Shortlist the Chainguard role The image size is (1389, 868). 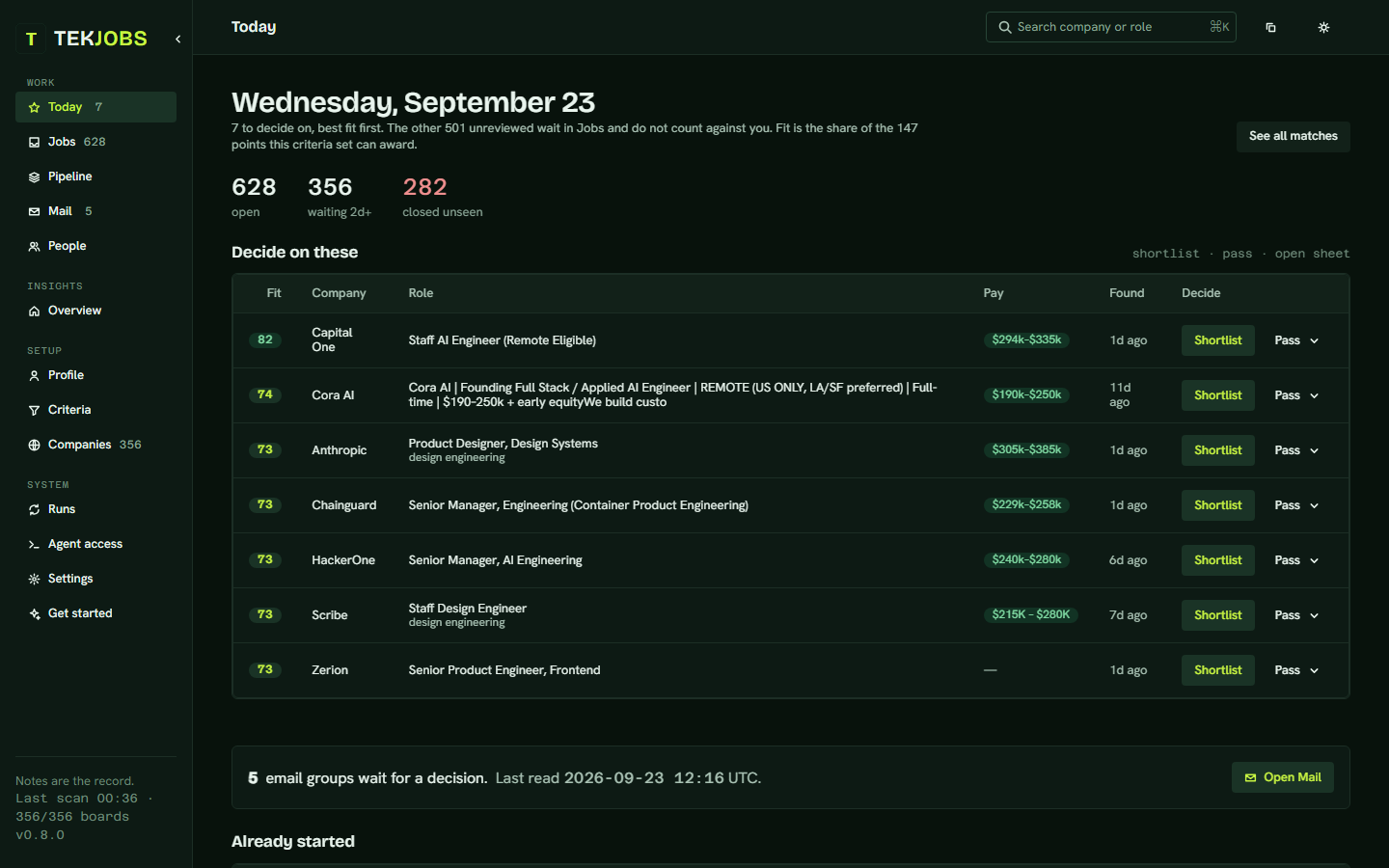[1217, 505]
